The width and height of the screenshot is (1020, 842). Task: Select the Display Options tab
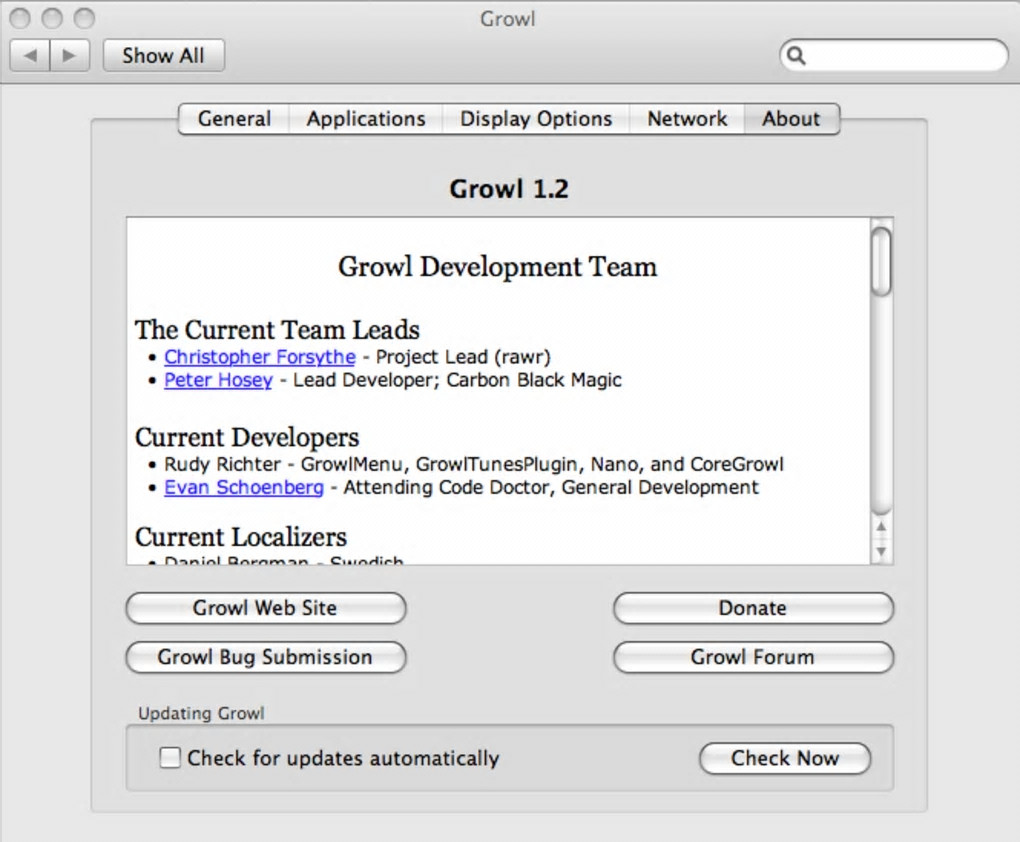pyautogui.click(x=536, y=119)
